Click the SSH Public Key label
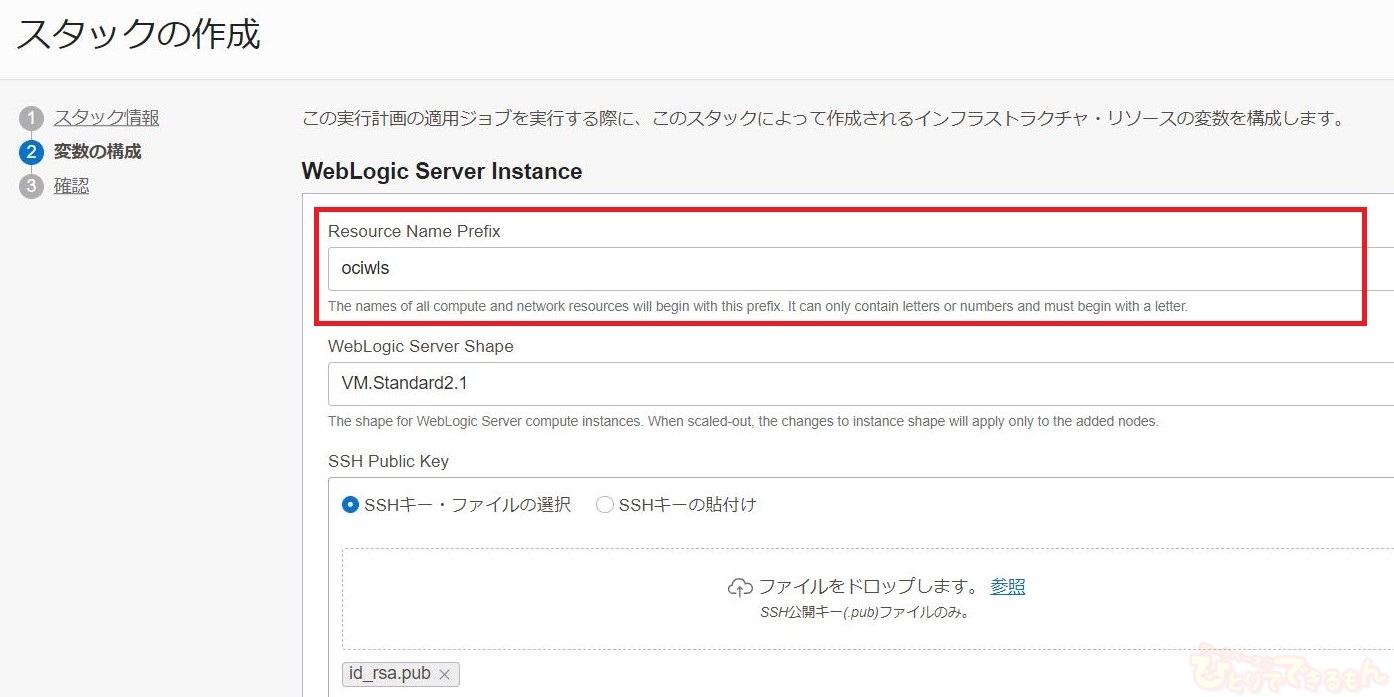Screen dimensions: 1394x697 pyautogui.click(x=388, y=461)
